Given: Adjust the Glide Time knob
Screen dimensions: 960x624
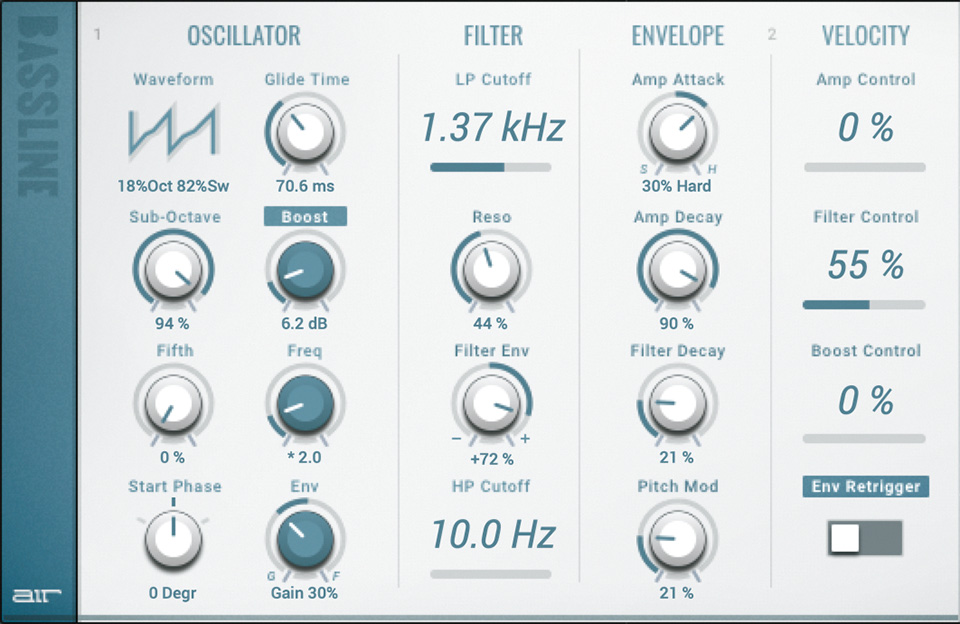Looking at the screenshot, I should coord(305,132).
